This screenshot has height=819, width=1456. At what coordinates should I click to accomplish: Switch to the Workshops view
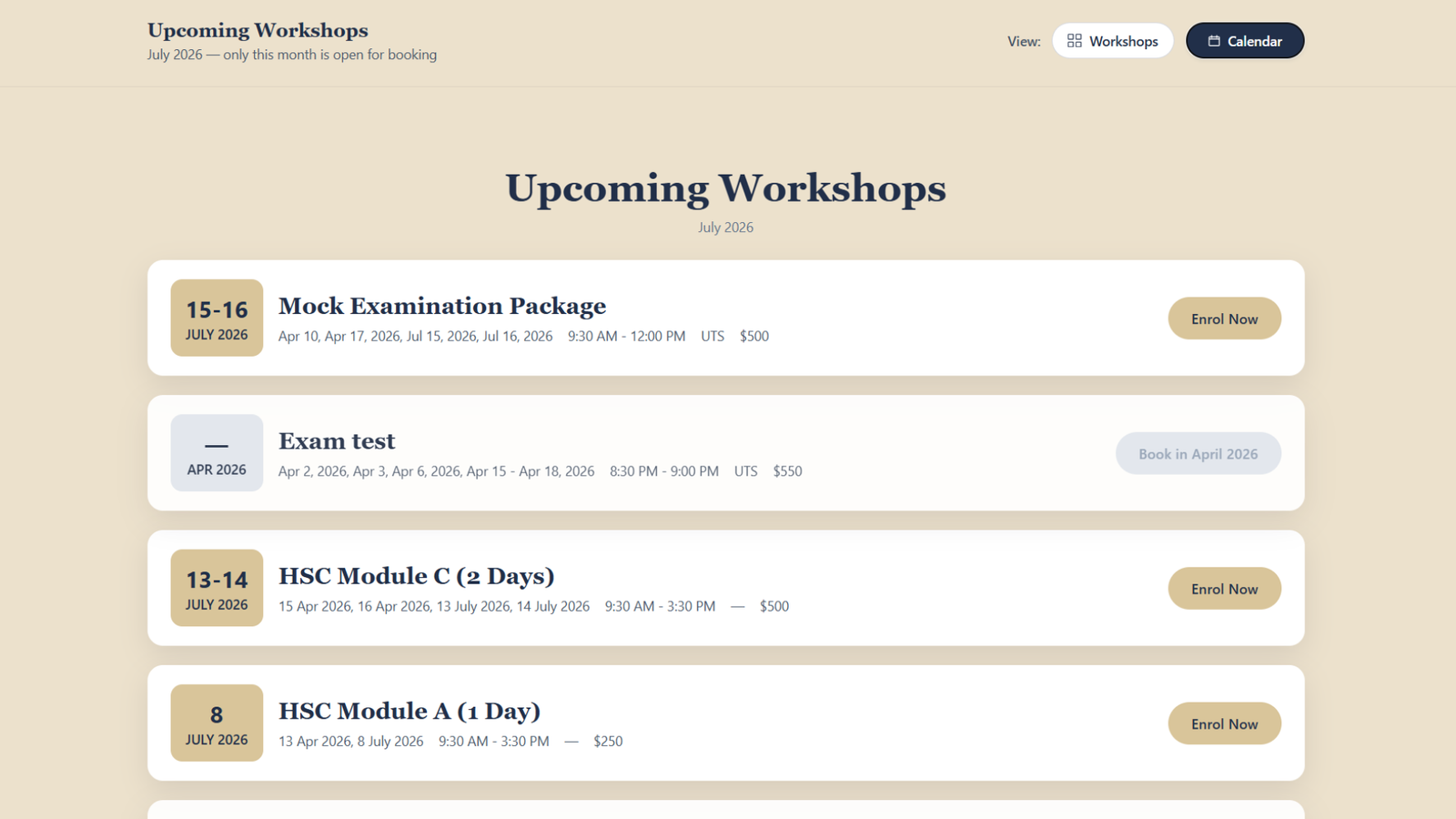(1112, 41)
